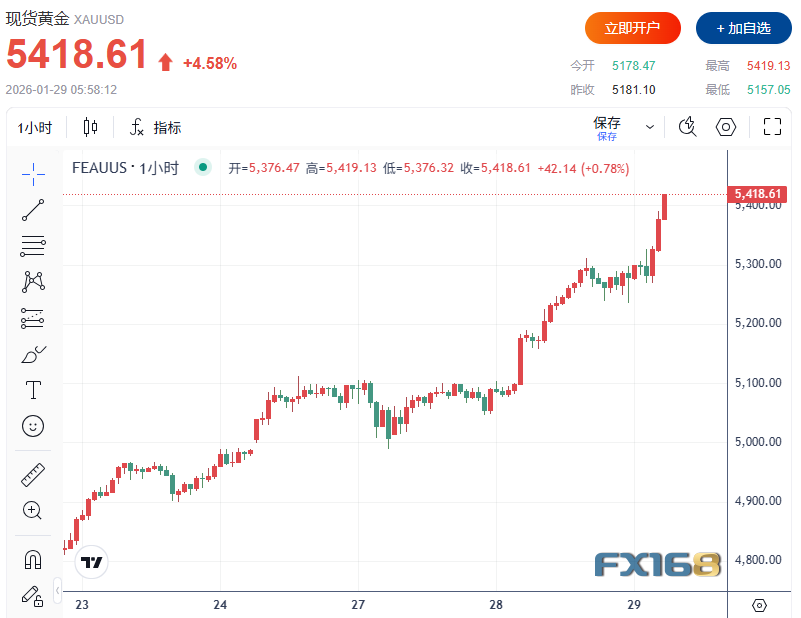Open the 指标 indicators menu
Image resolution: width=801 pixels, height=618 pixels.
tap(156, 128)
